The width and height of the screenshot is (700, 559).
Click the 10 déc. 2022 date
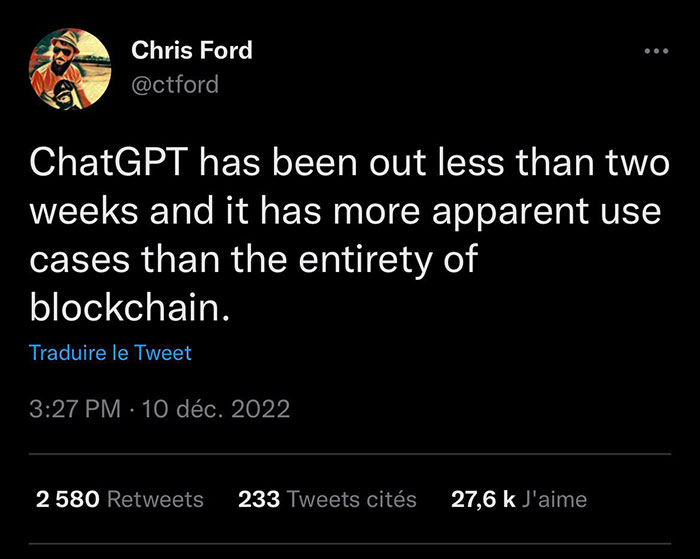coord(217,409)
